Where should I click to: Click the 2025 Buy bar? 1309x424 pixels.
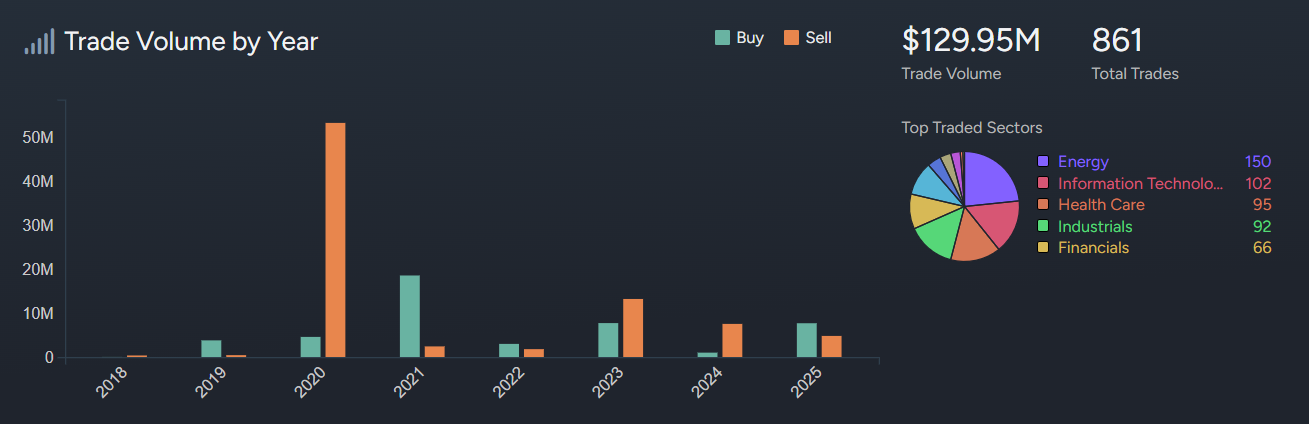coord(807,340)
